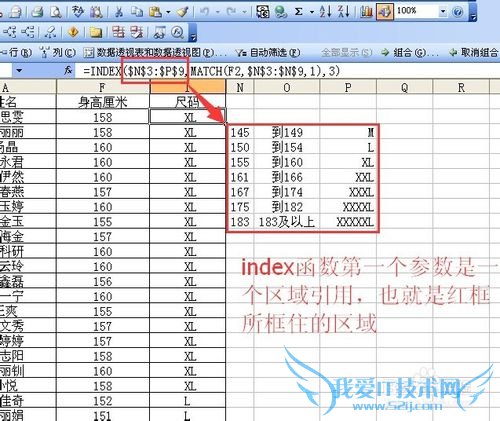500x421 pixels.
Task: Click the Undo arrow icon
Action: tap(205, 12)
